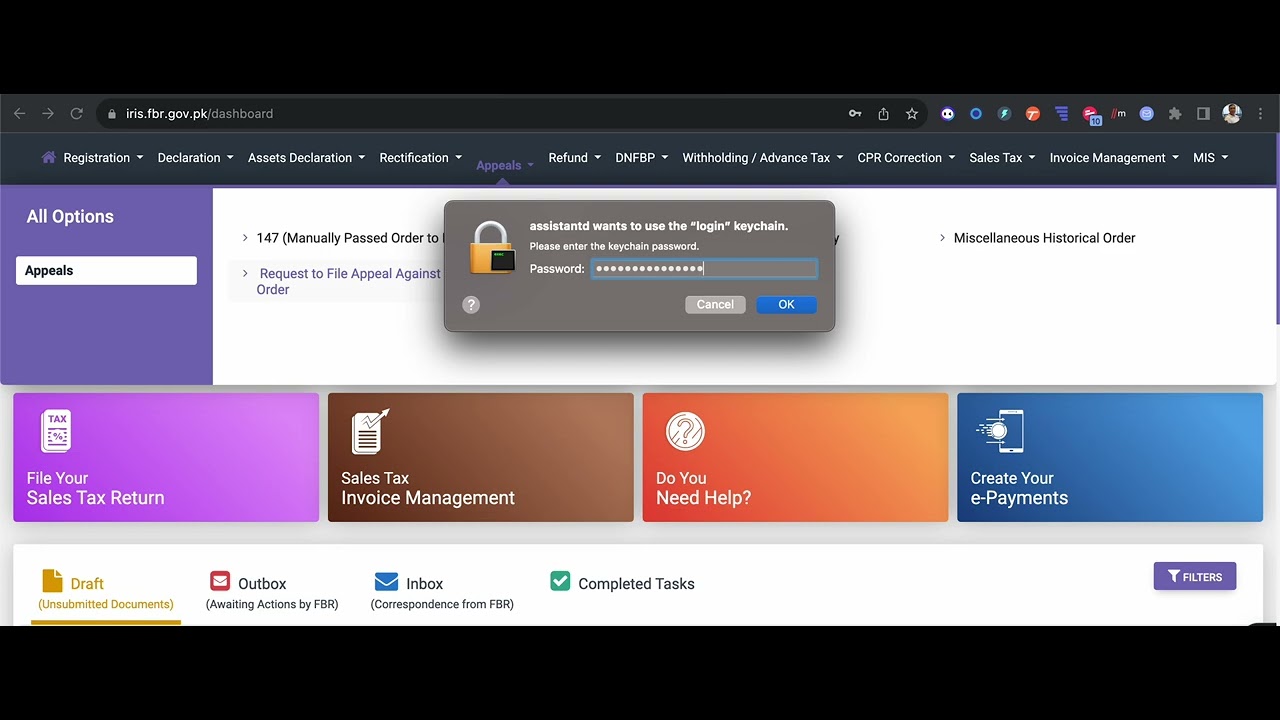Screen dimensions: 1280x720
Task: Click the Need Help question mark icon
Action: [685, 431]
